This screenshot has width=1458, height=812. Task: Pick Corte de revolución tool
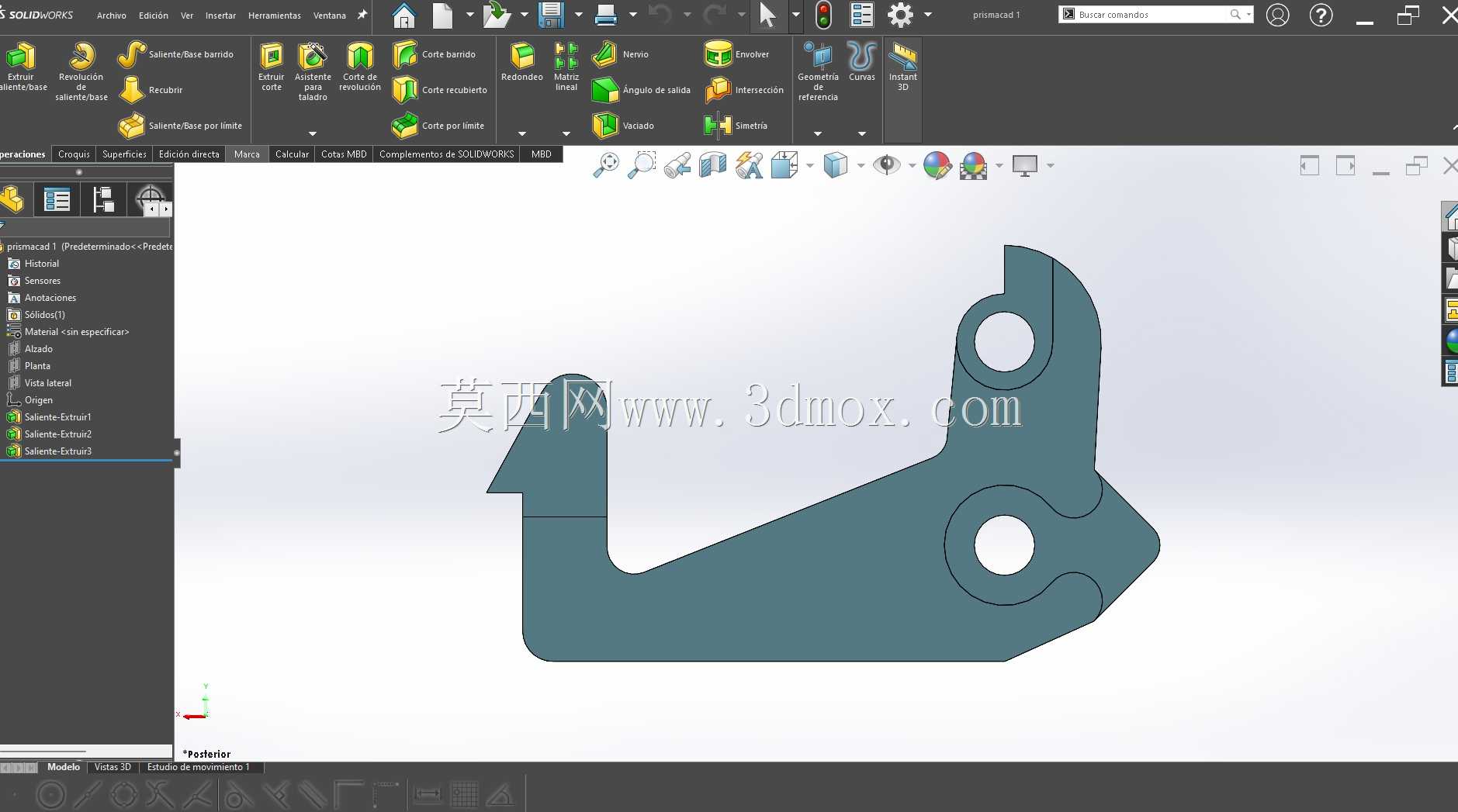tap(360, 67)
